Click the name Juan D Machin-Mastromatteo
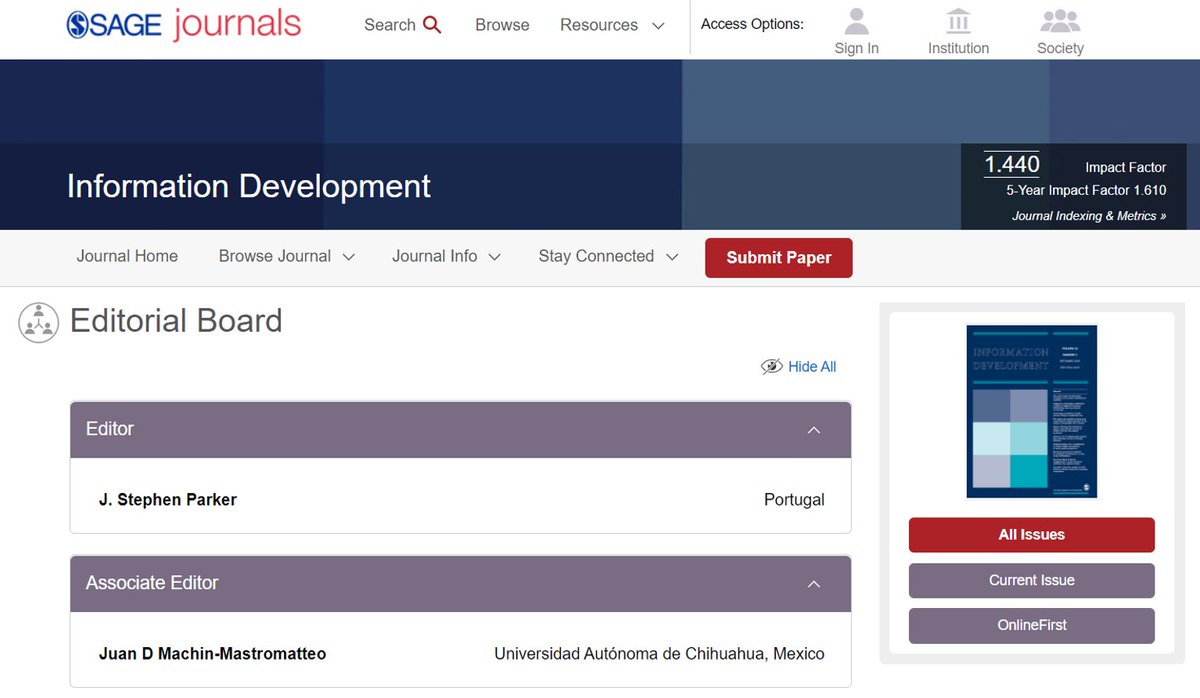Screen dimensions: 1200x698 [x=212, y=654]
